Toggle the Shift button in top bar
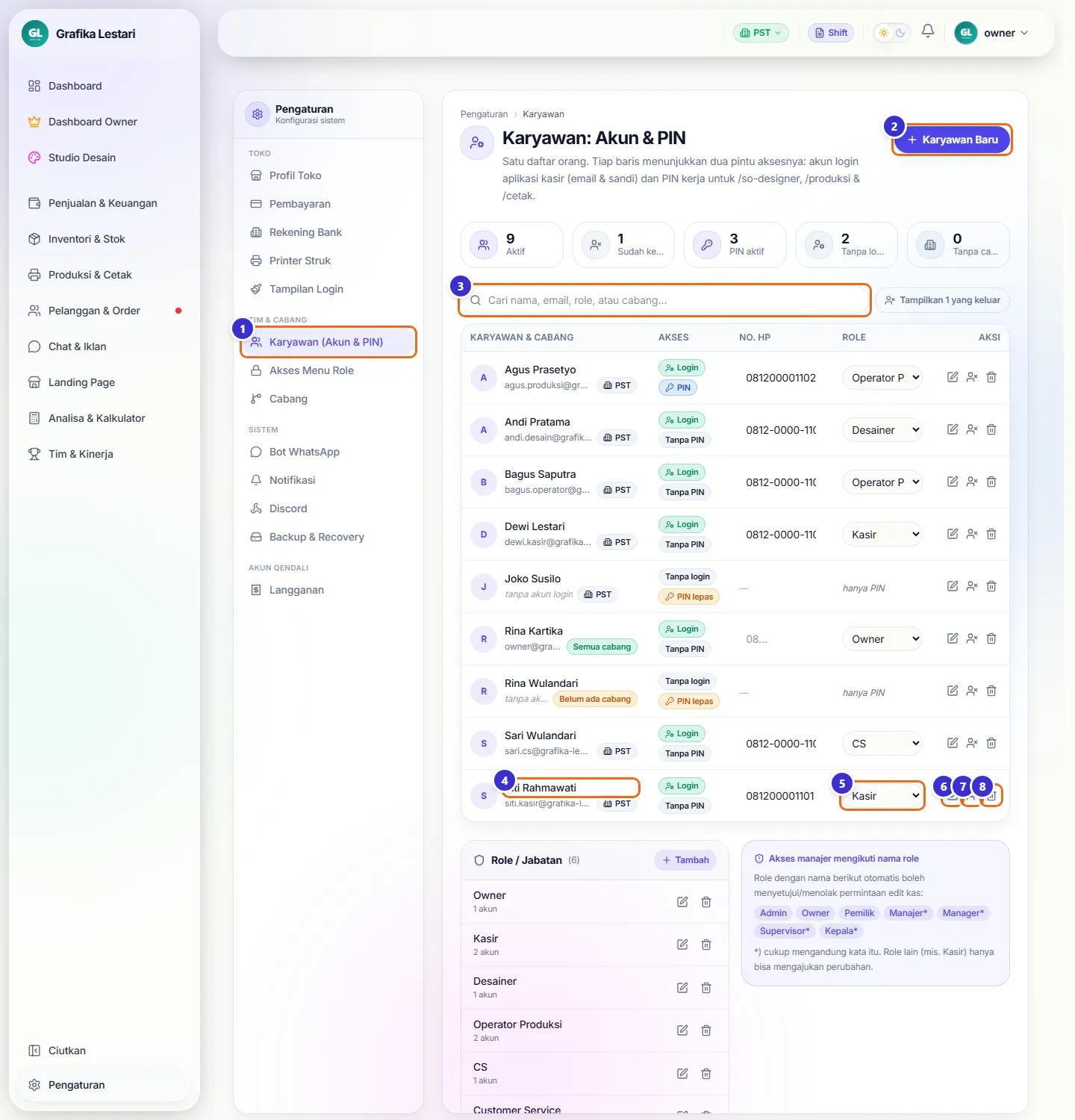 pos(831,33)
